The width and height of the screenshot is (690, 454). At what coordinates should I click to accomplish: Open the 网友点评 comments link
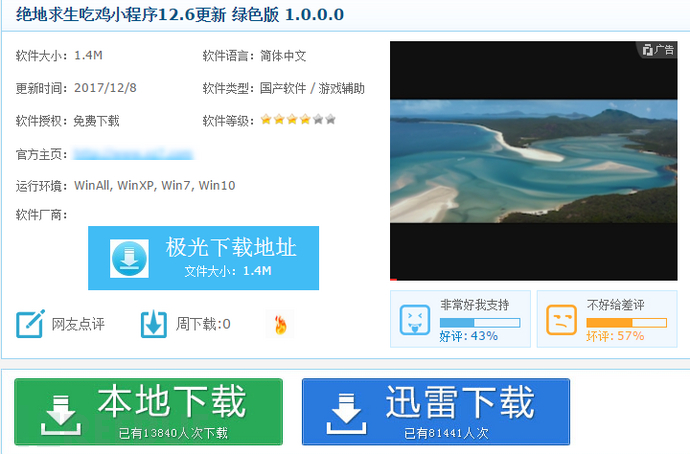pyautogui.click(x=78, y=324)
